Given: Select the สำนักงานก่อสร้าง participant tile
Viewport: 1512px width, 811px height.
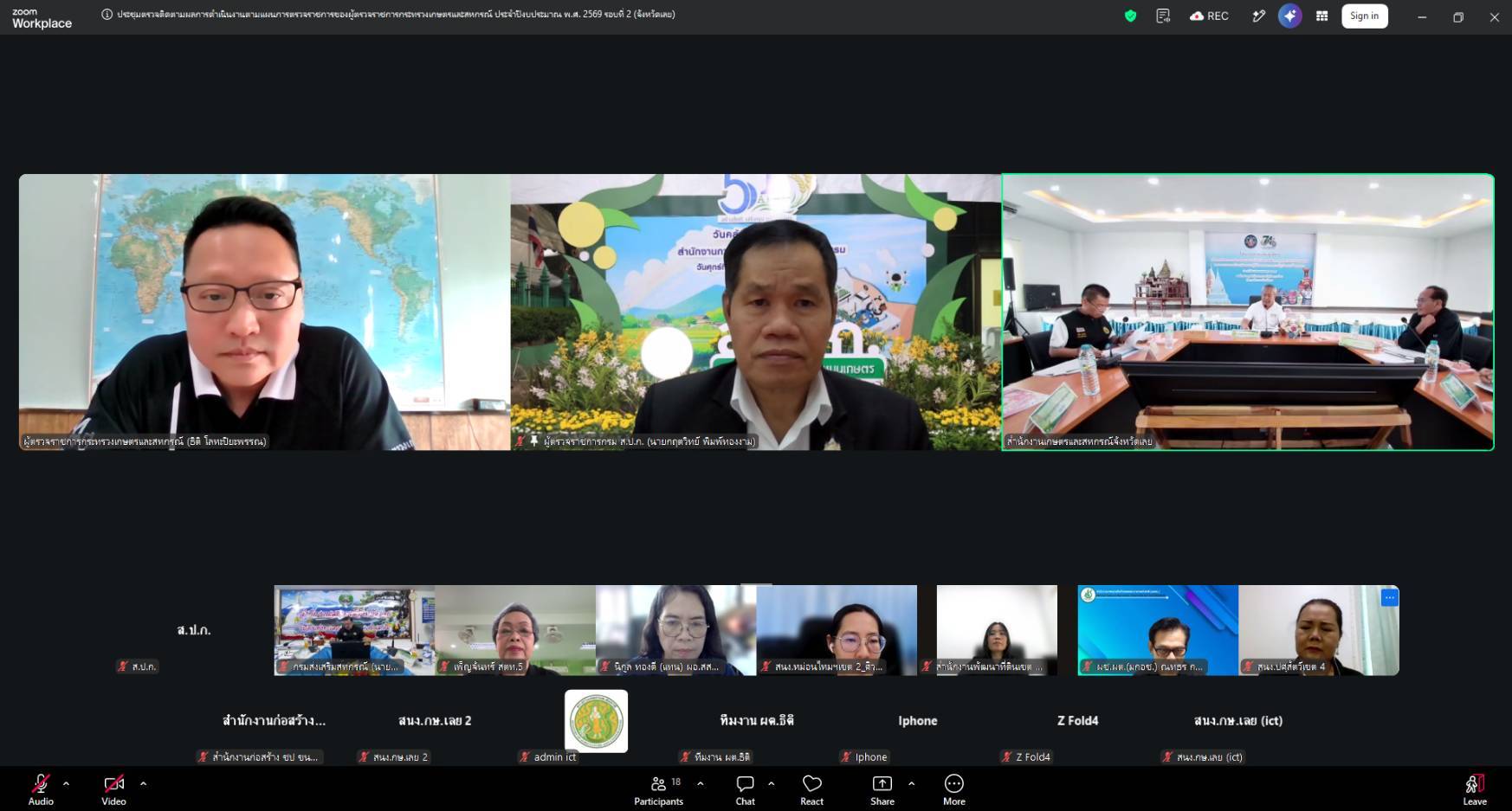Looking at the screenshot, I should click(274, 721).
